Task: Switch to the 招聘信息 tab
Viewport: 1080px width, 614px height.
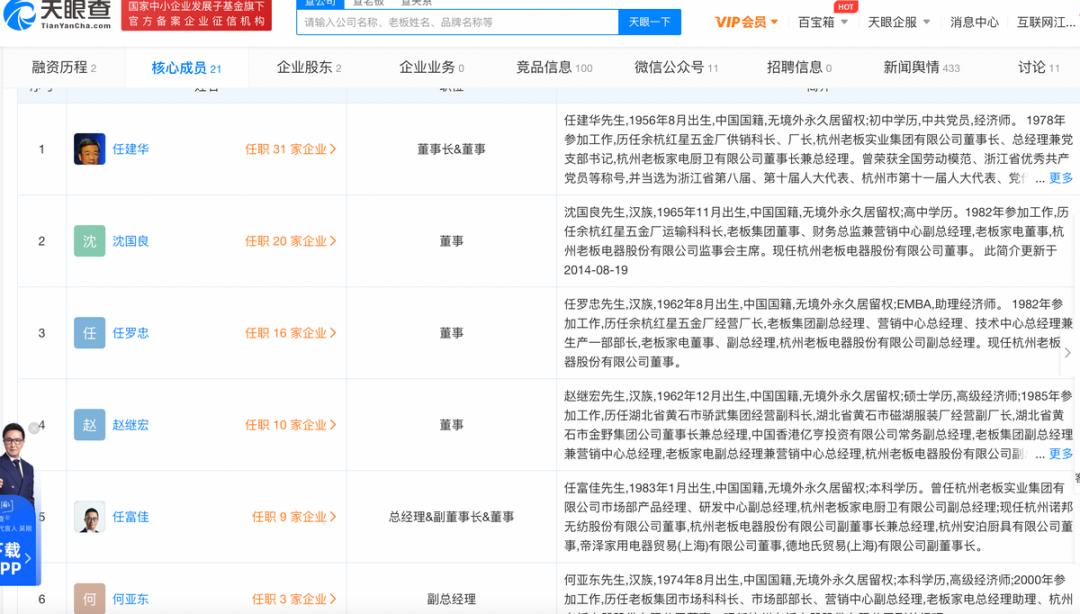Action: (799, 68)
